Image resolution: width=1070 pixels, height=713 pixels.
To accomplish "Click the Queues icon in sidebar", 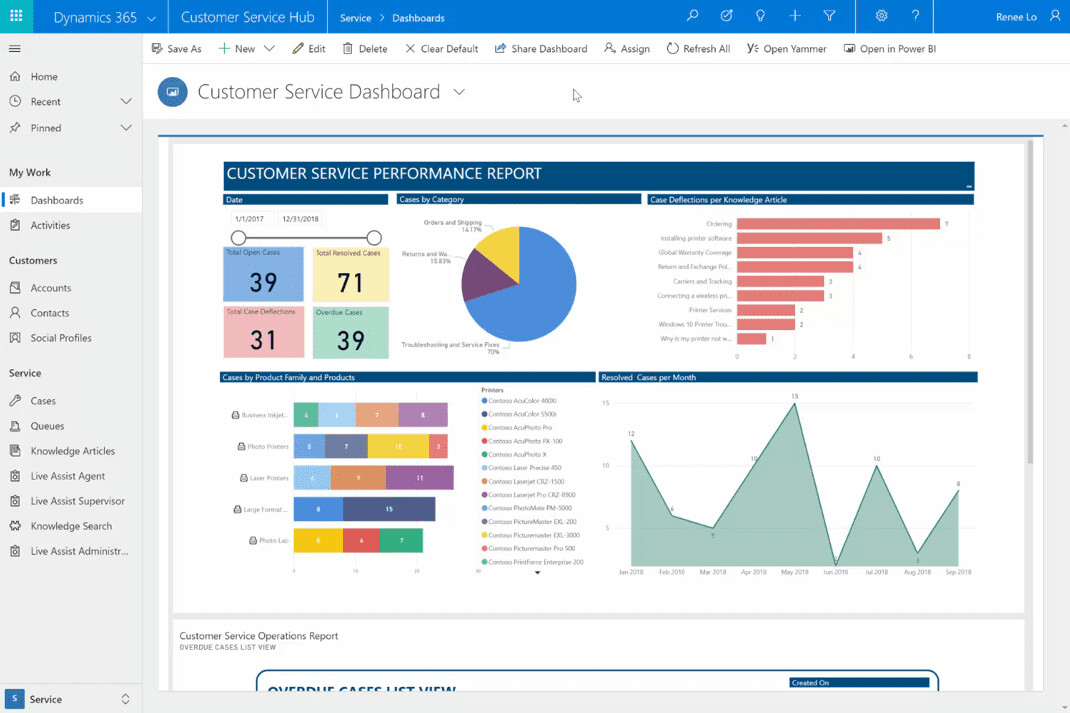I will pos(15,426).
